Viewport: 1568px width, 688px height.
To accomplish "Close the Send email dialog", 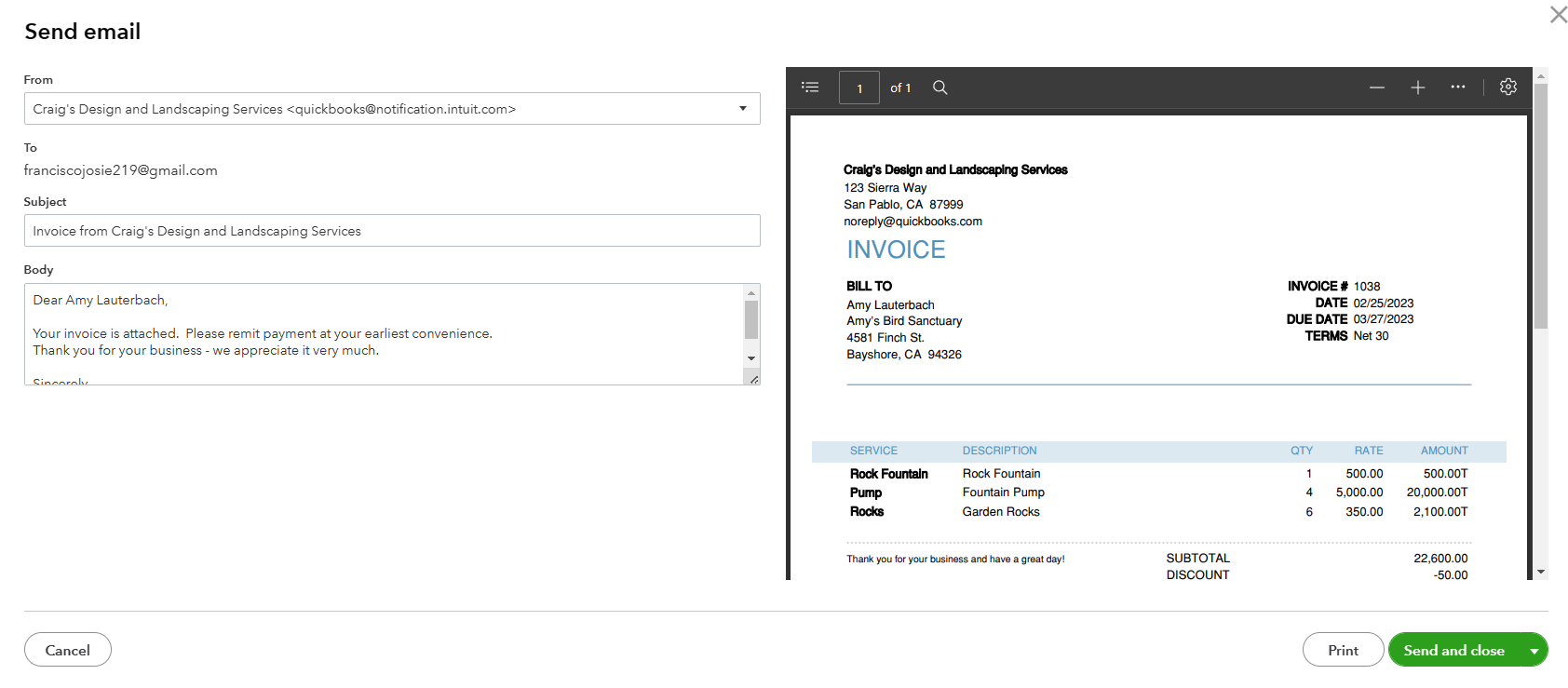I will (1559, 14).
